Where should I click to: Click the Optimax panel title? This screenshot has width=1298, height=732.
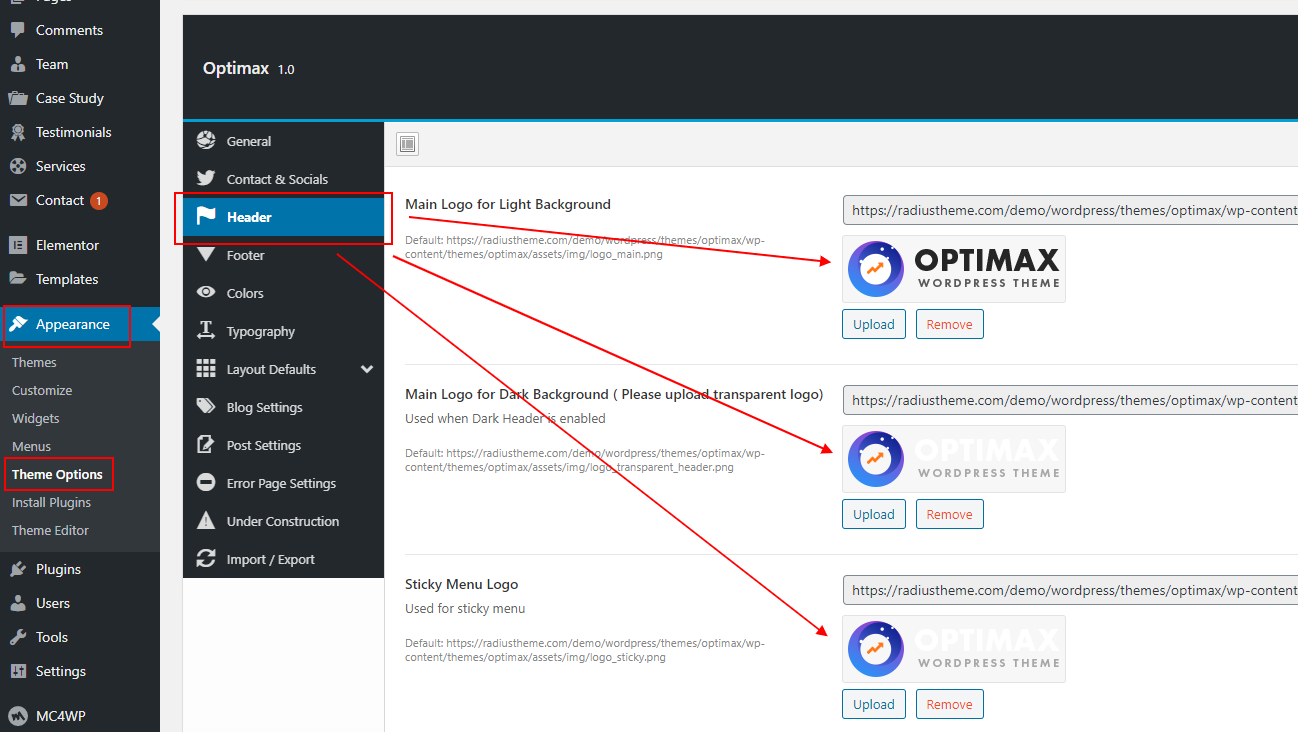pos(236,69)
